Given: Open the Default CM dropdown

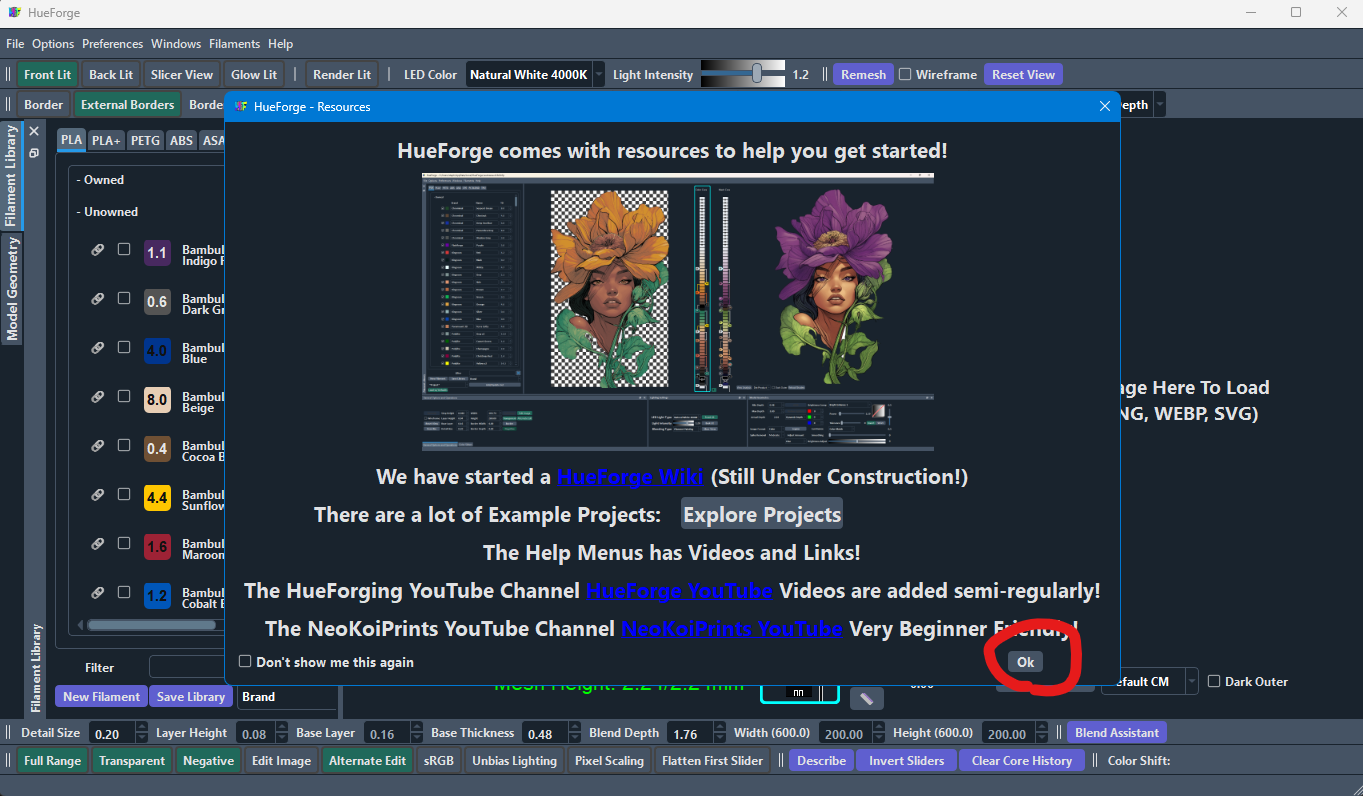Looking at the screenshot, I should (1149, 681).
